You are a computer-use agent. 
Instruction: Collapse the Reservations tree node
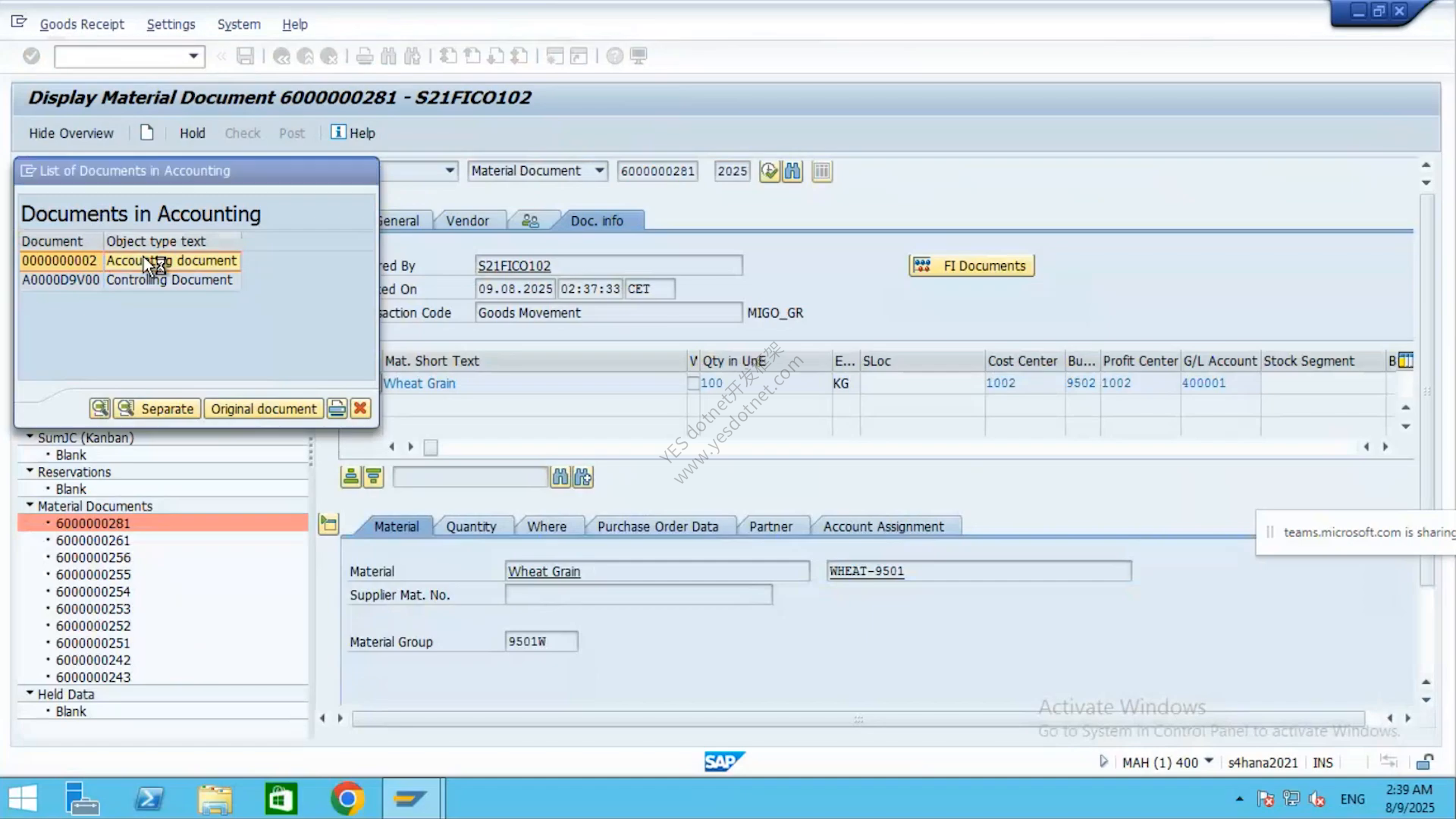30,471
